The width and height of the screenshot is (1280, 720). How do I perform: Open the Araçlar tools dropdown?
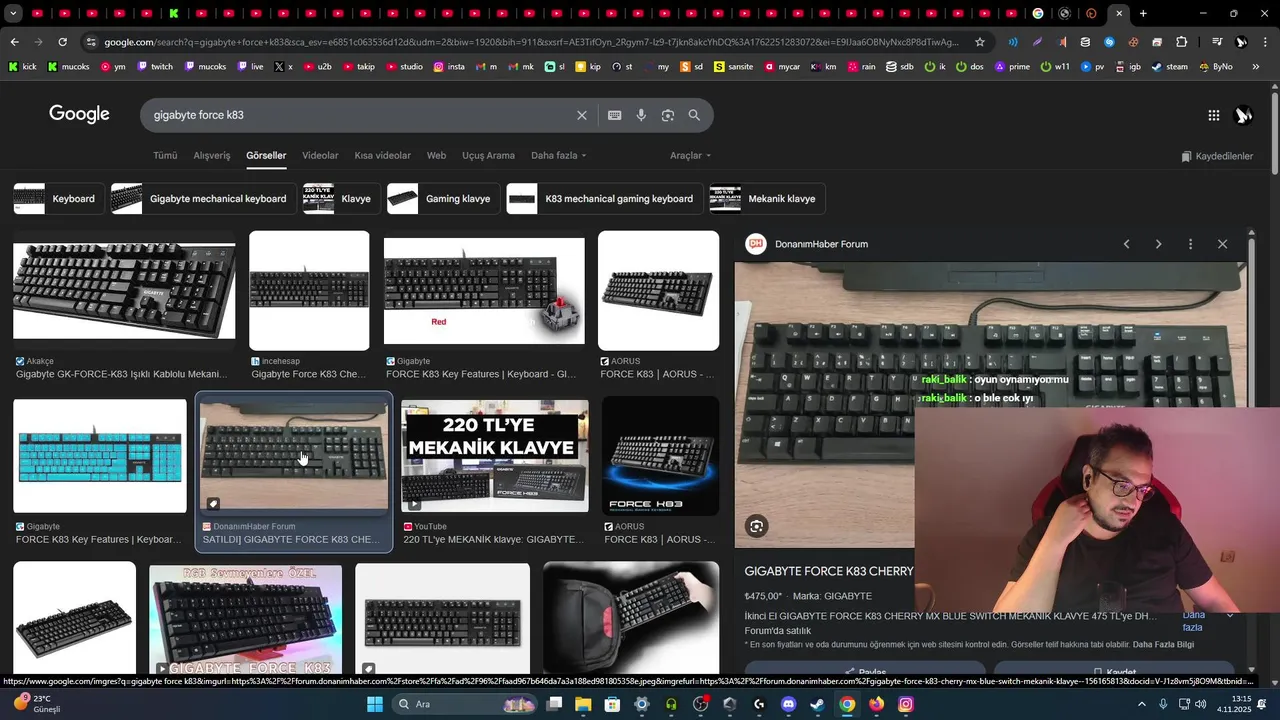tap(691, 156)
